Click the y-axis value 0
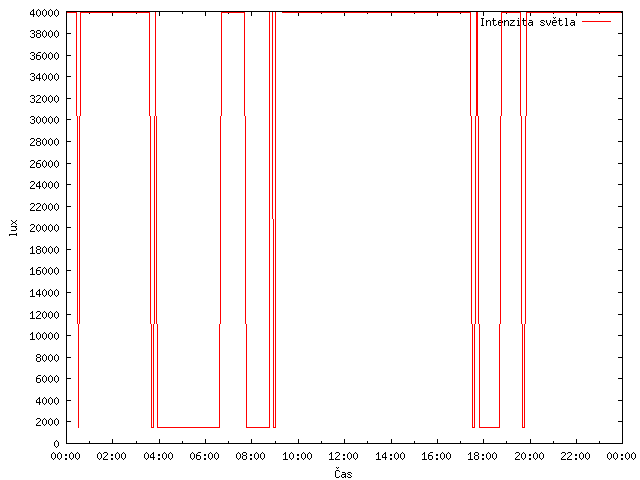Screen dimensions: 640x480 pyautogui.click(x=56, y=444)
